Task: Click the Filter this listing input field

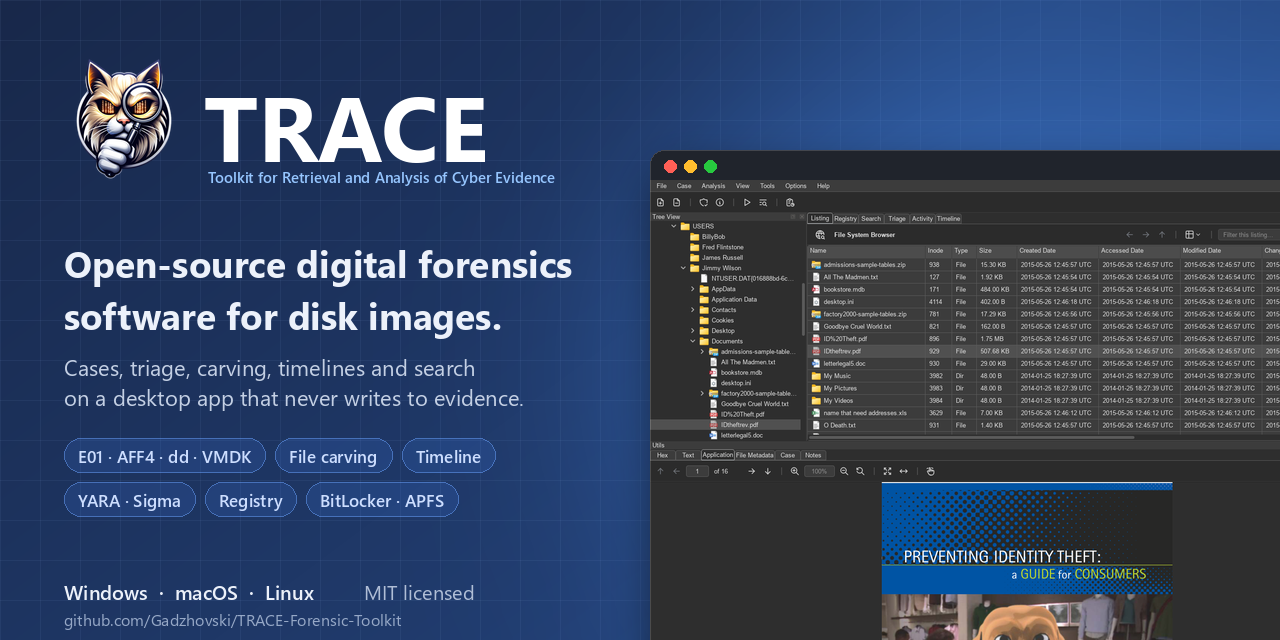Action: [1250, 235]
